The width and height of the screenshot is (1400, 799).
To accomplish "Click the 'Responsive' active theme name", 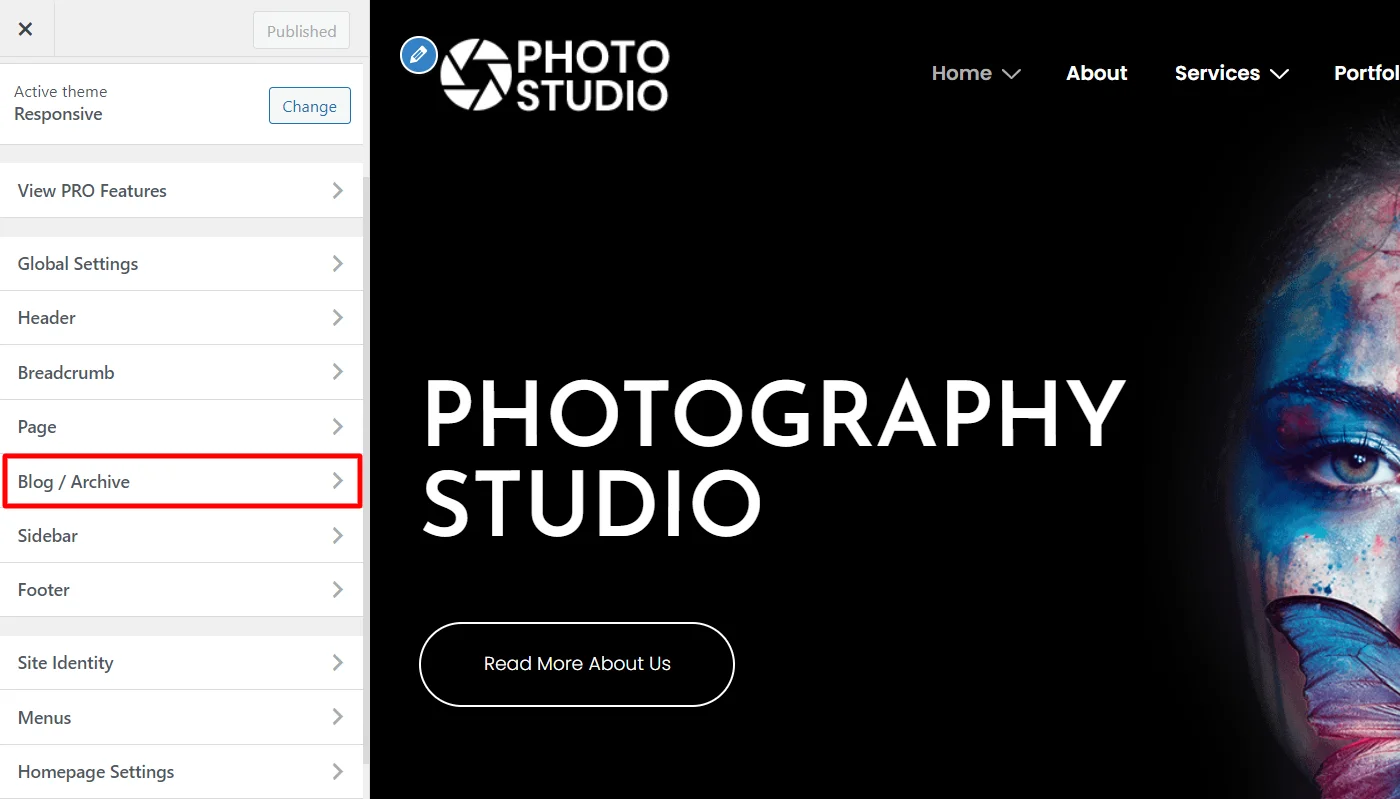I will coord(58,114).
